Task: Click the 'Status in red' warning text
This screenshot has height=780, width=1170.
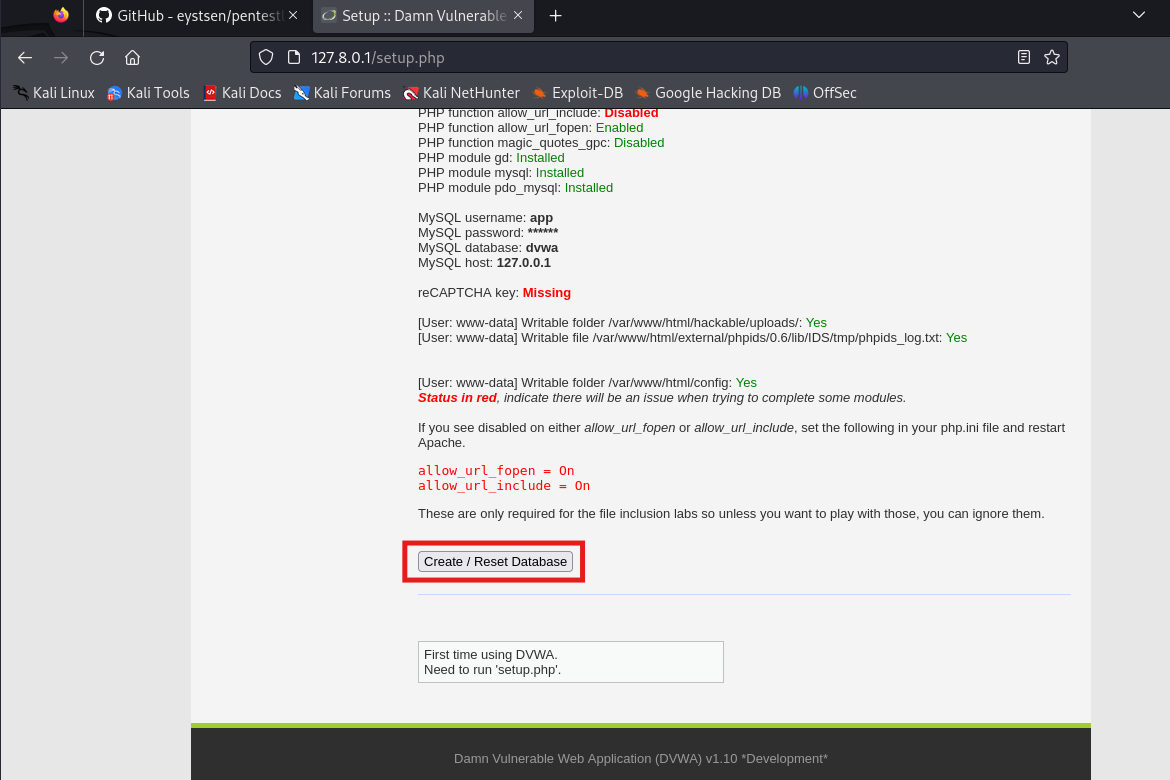Action: tap(457, 398)
